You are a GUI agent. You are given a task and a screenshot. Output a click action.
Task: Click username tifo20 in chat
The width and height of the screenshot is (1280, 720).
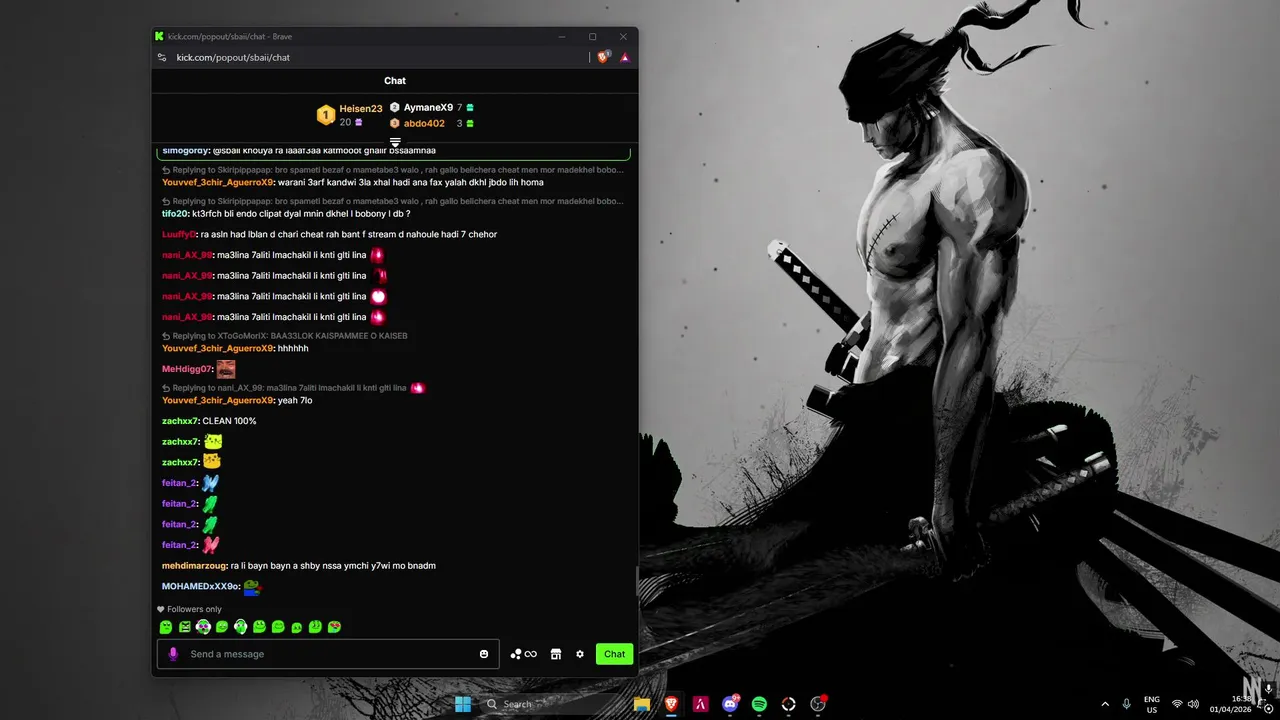point(175,214)
